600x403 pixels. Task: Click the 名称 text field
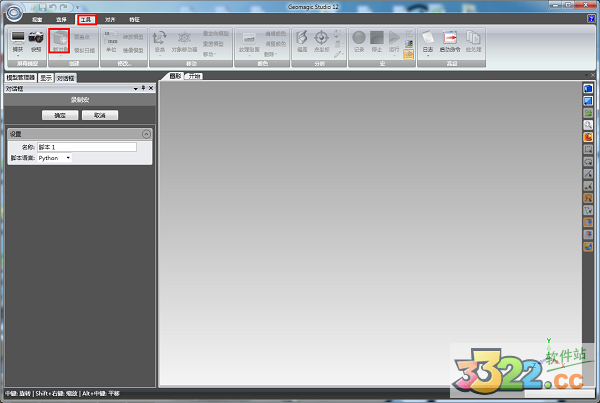85,147
